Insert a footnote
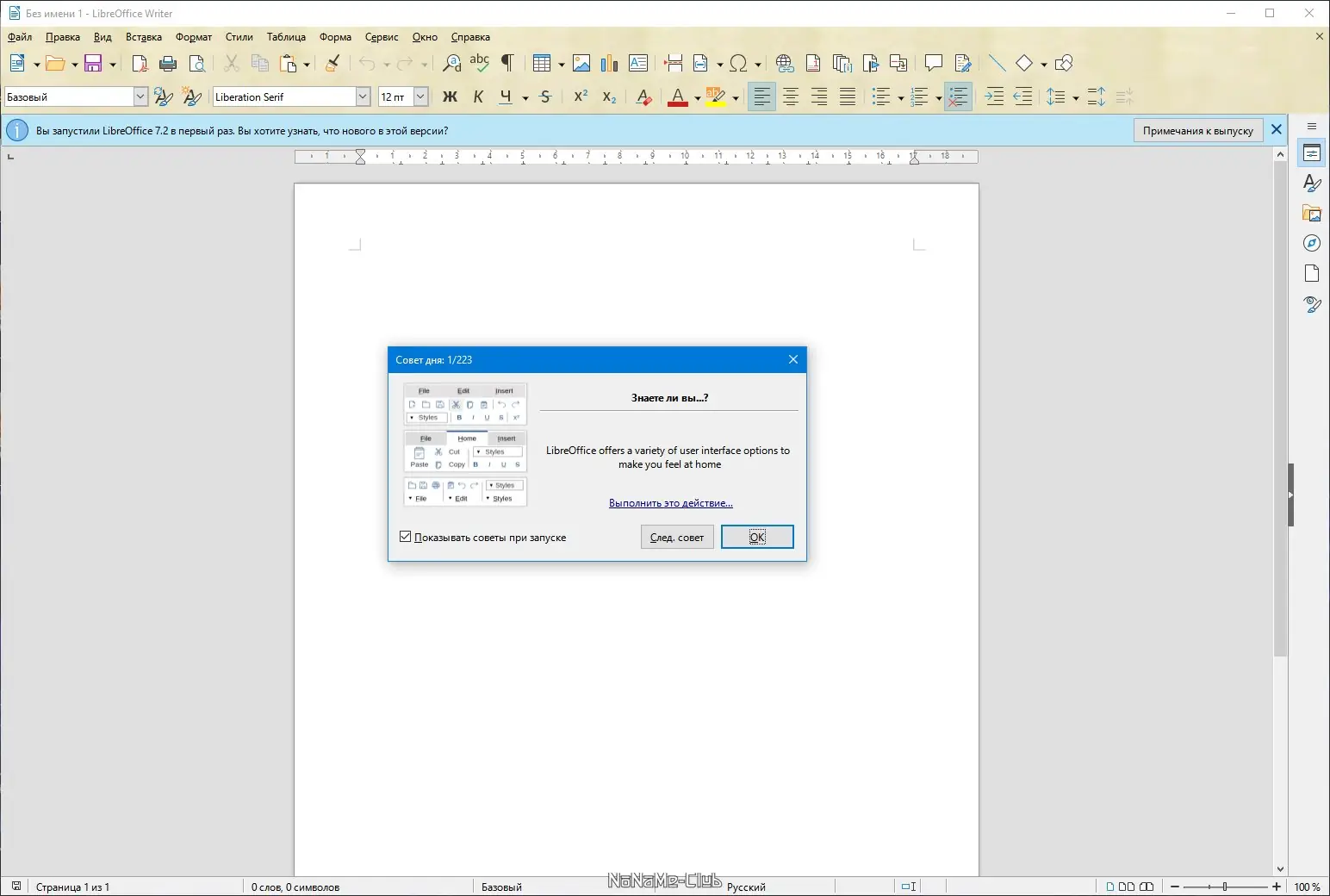The width and height of the screenshot is (1330, 896). pos(813,63)
